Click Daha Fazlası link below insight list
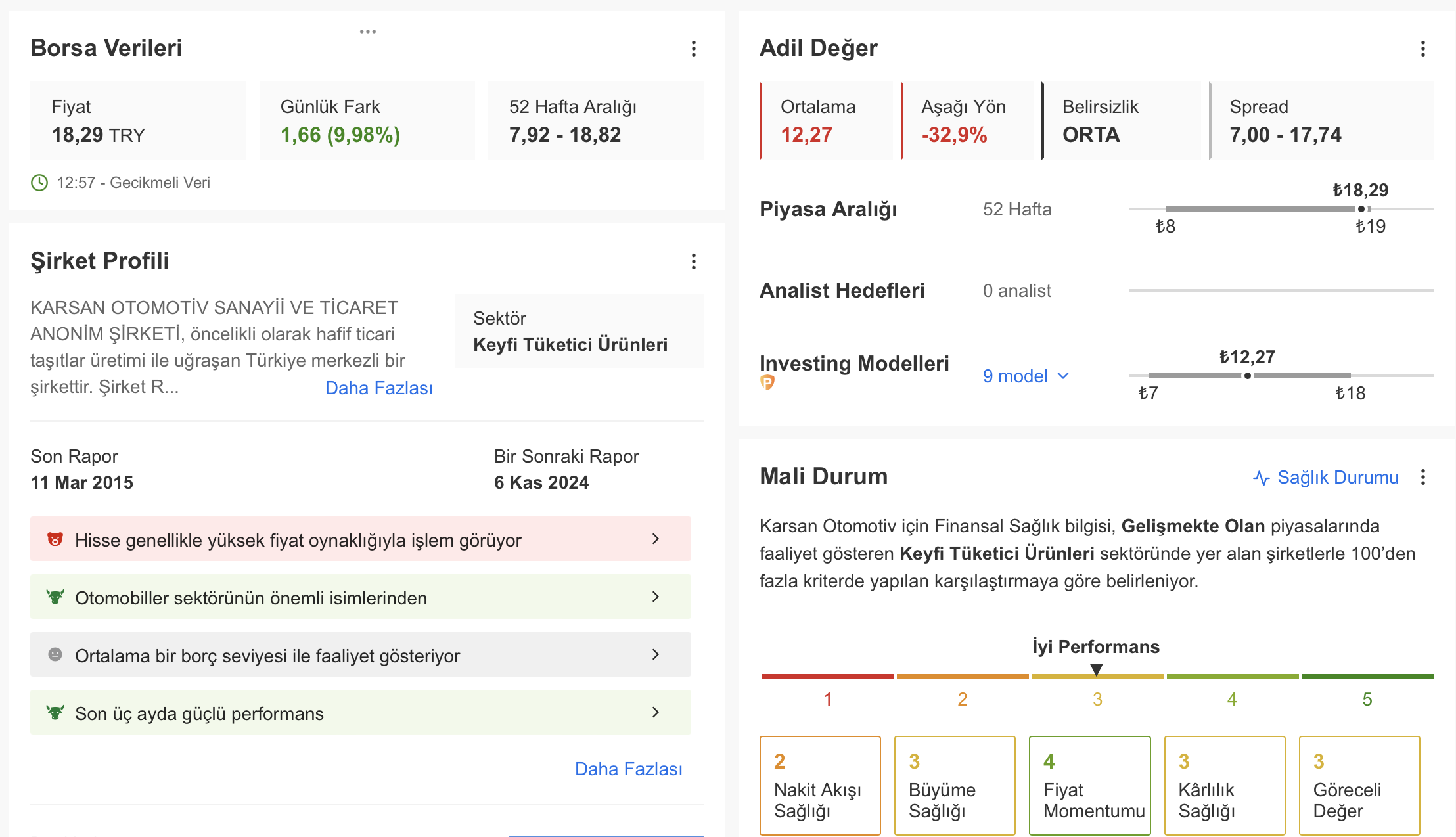Screen dimensions: 1456x837 pos(629,769)
